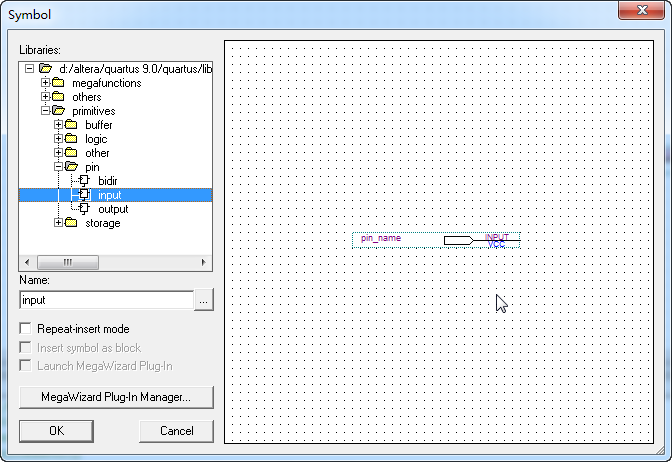Collapse the pin folder node
Viewport: 672px width, 462px height.
pyautogui.click(x=58, y=167)
